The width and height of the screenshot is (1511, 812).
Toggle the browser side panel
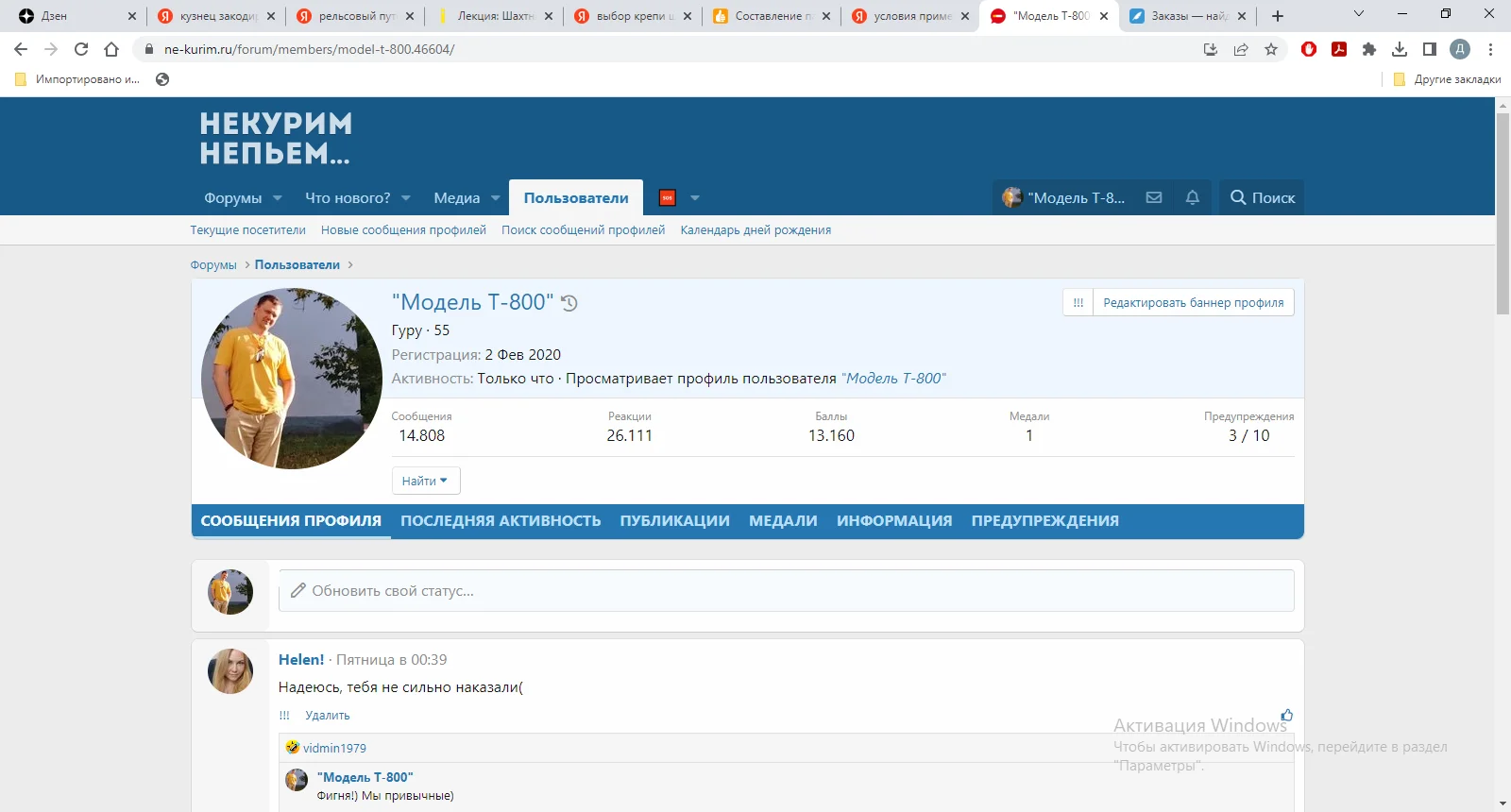[x=1430, y=49]
